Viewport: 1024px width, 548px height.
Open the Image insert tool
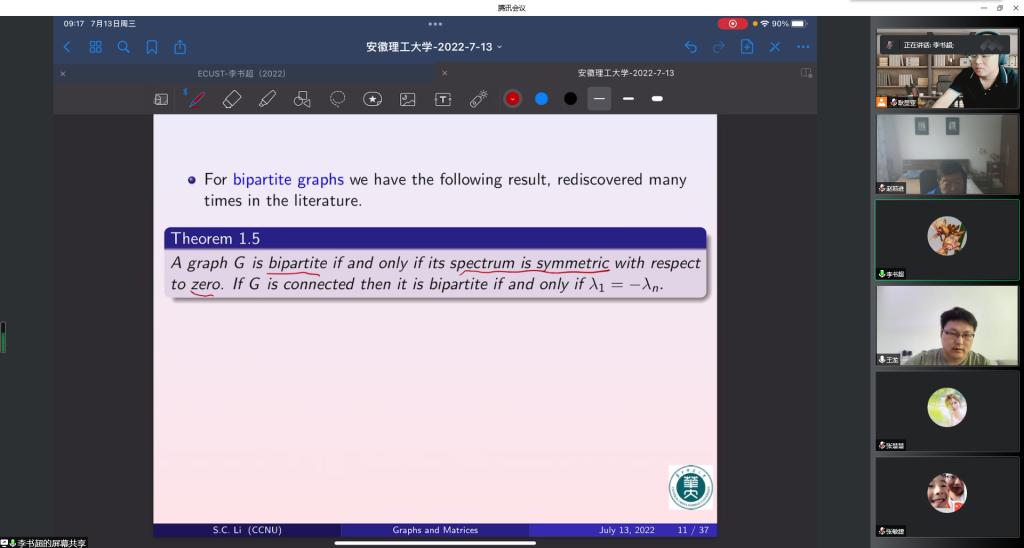(x=407, y=99)
